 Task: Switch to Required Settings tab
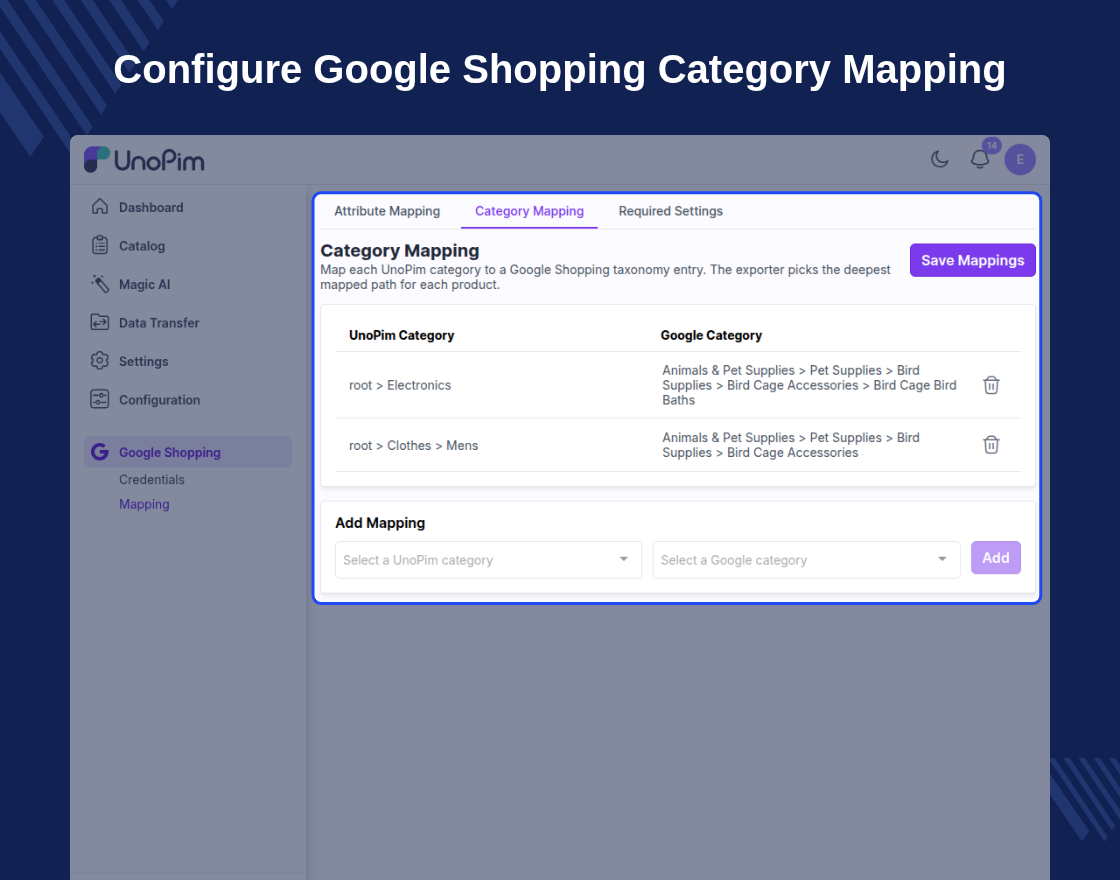pyautogui.click(x=671, y=211)
